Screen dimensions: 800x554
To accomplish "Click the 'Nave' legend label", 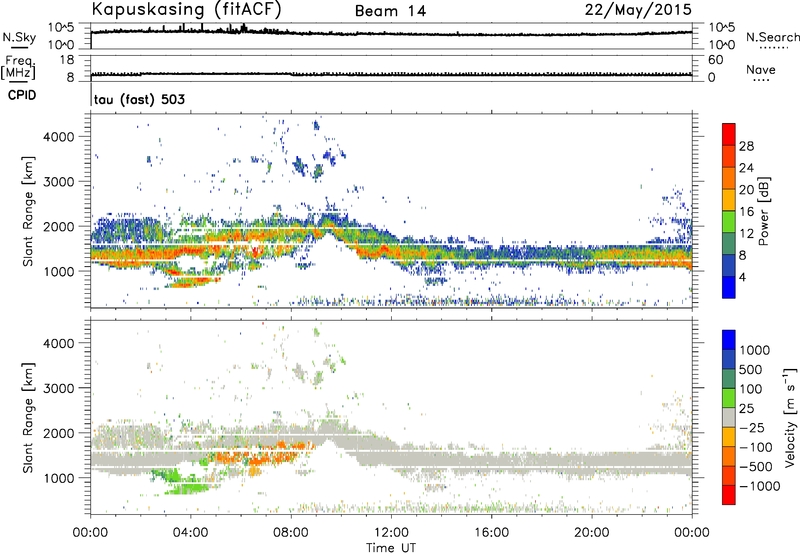I will [761, 69].
